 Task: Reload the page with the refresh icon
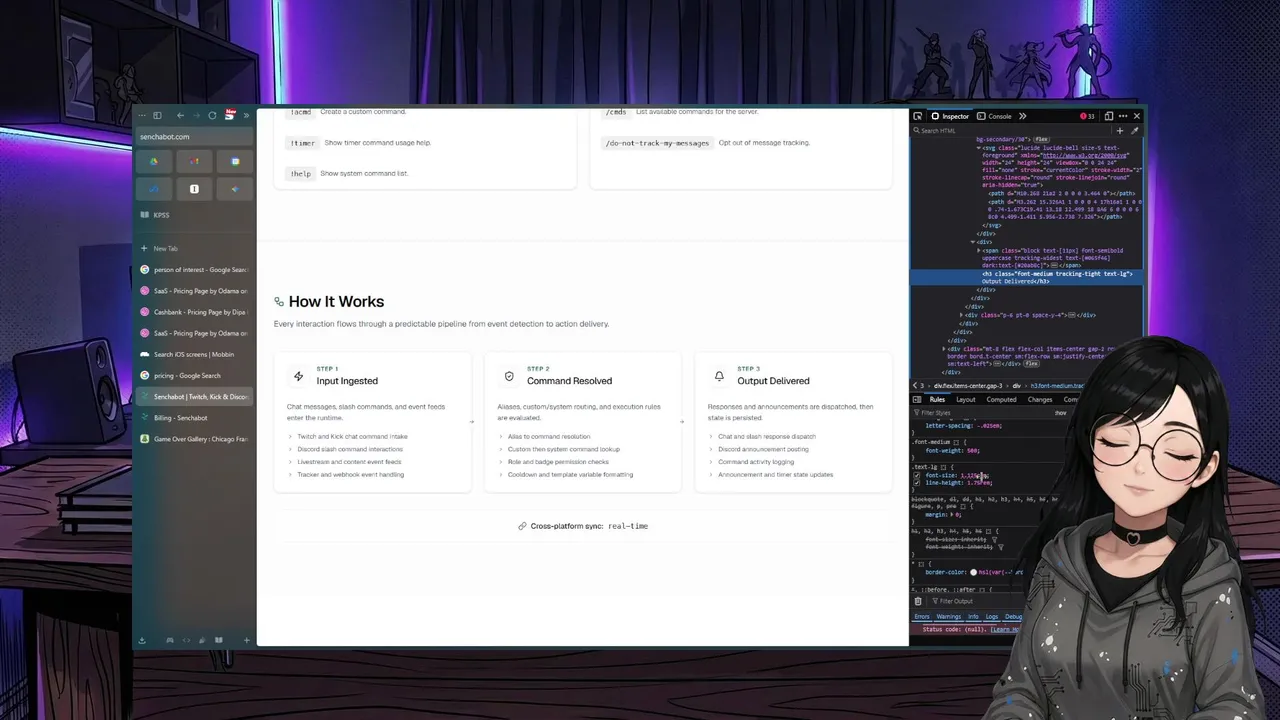(x=212, y=116)
